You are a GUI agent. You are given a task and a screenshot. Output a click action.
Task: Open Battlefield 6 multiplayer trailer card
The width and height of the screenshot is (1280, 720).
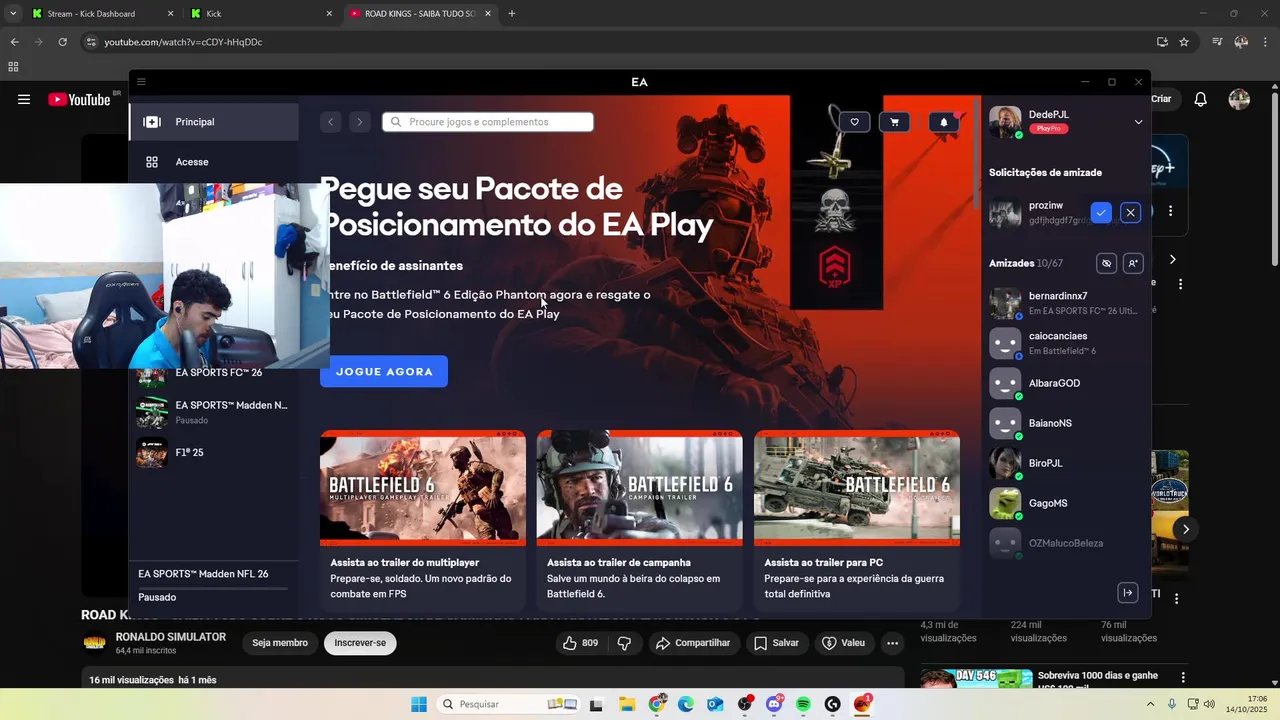[423, 520]
